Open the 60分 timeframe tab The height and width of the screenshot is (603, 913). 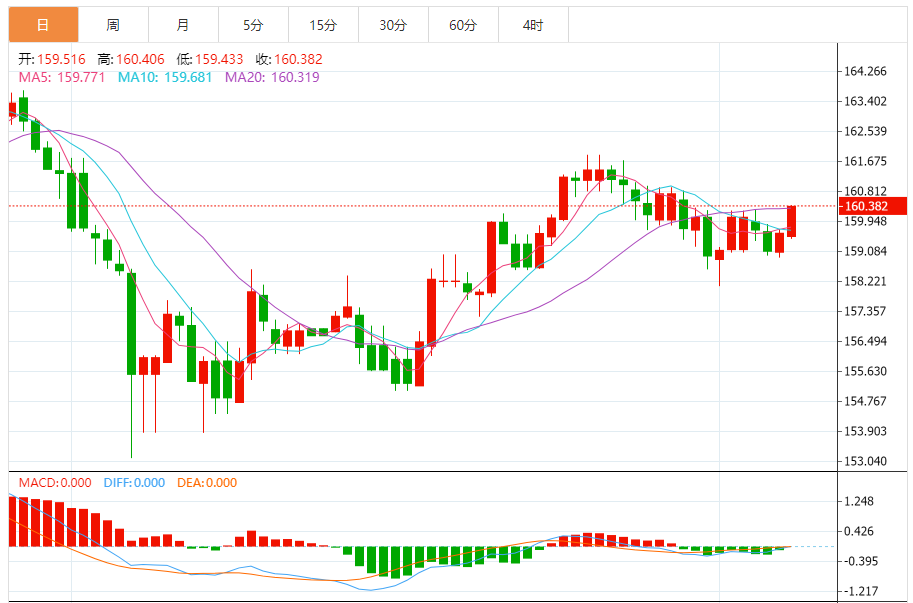[x=463, y=25]
